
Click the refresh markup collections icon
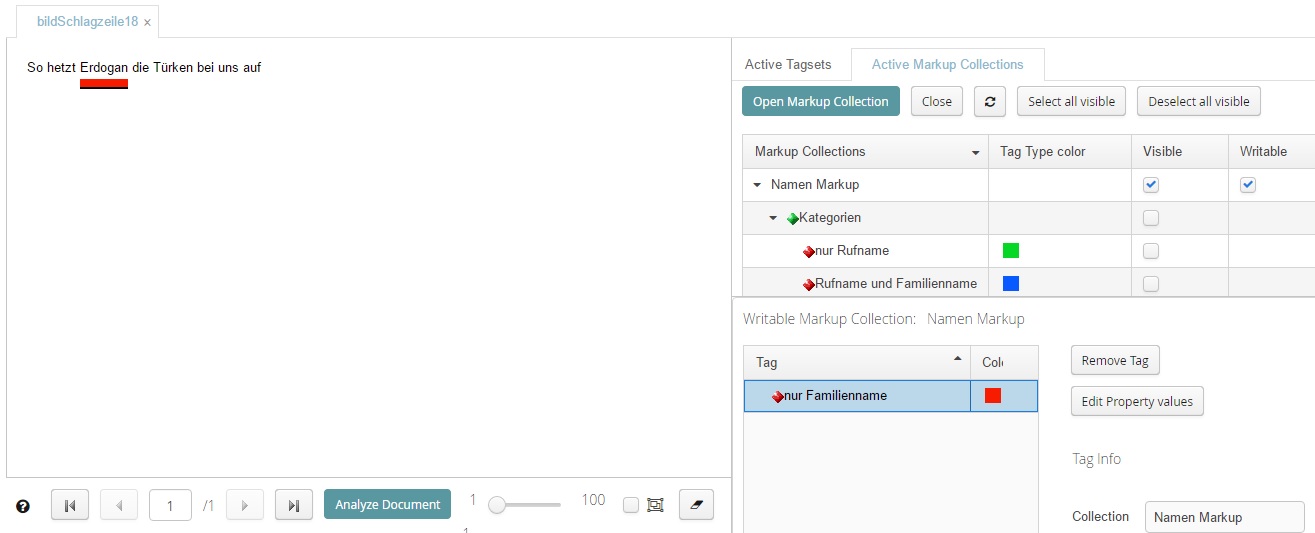point(989,101)
